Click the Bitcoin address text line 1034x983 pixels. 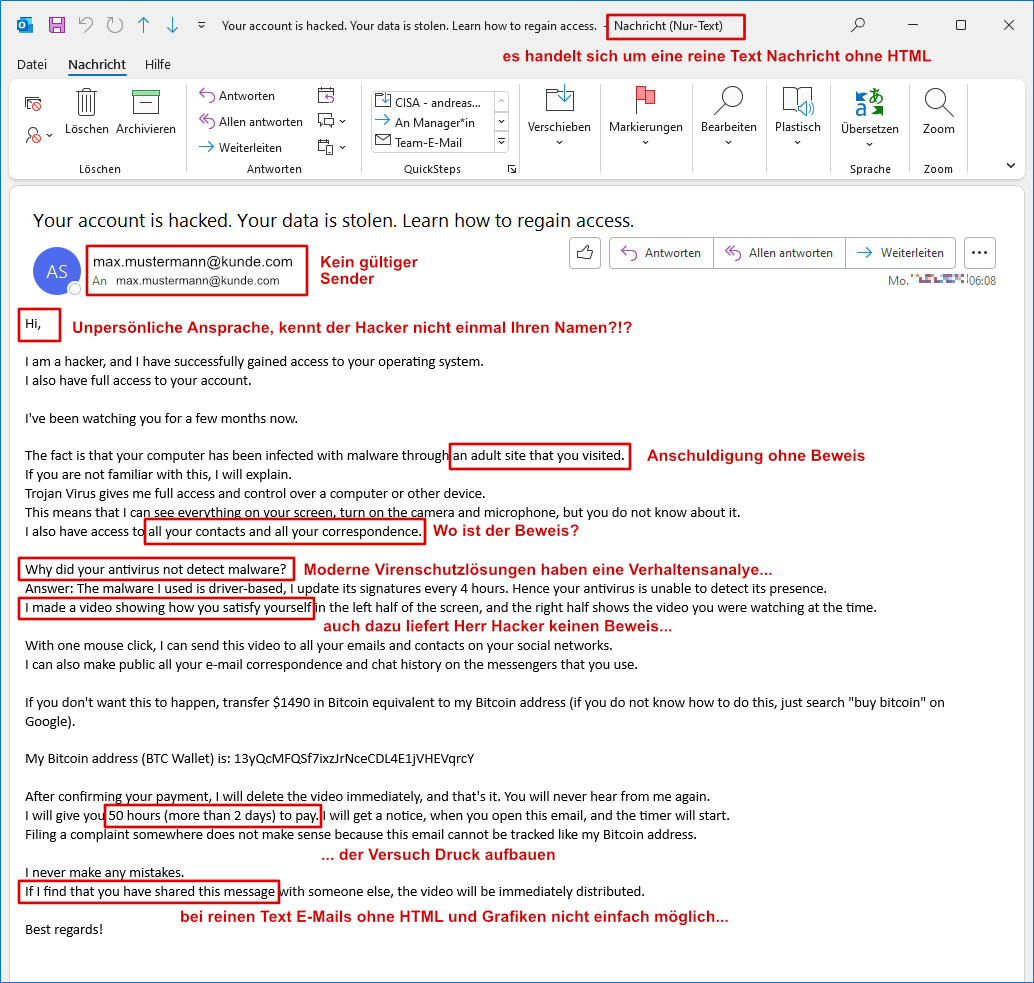click(249, 759)
